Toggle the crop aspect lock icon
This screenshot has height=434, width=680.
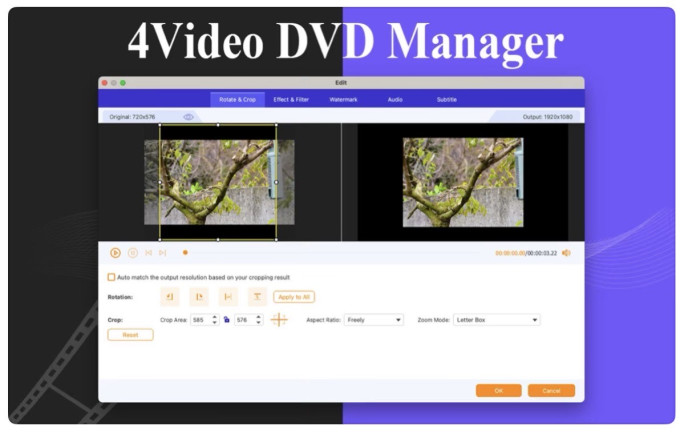click(x=226, y=320)
